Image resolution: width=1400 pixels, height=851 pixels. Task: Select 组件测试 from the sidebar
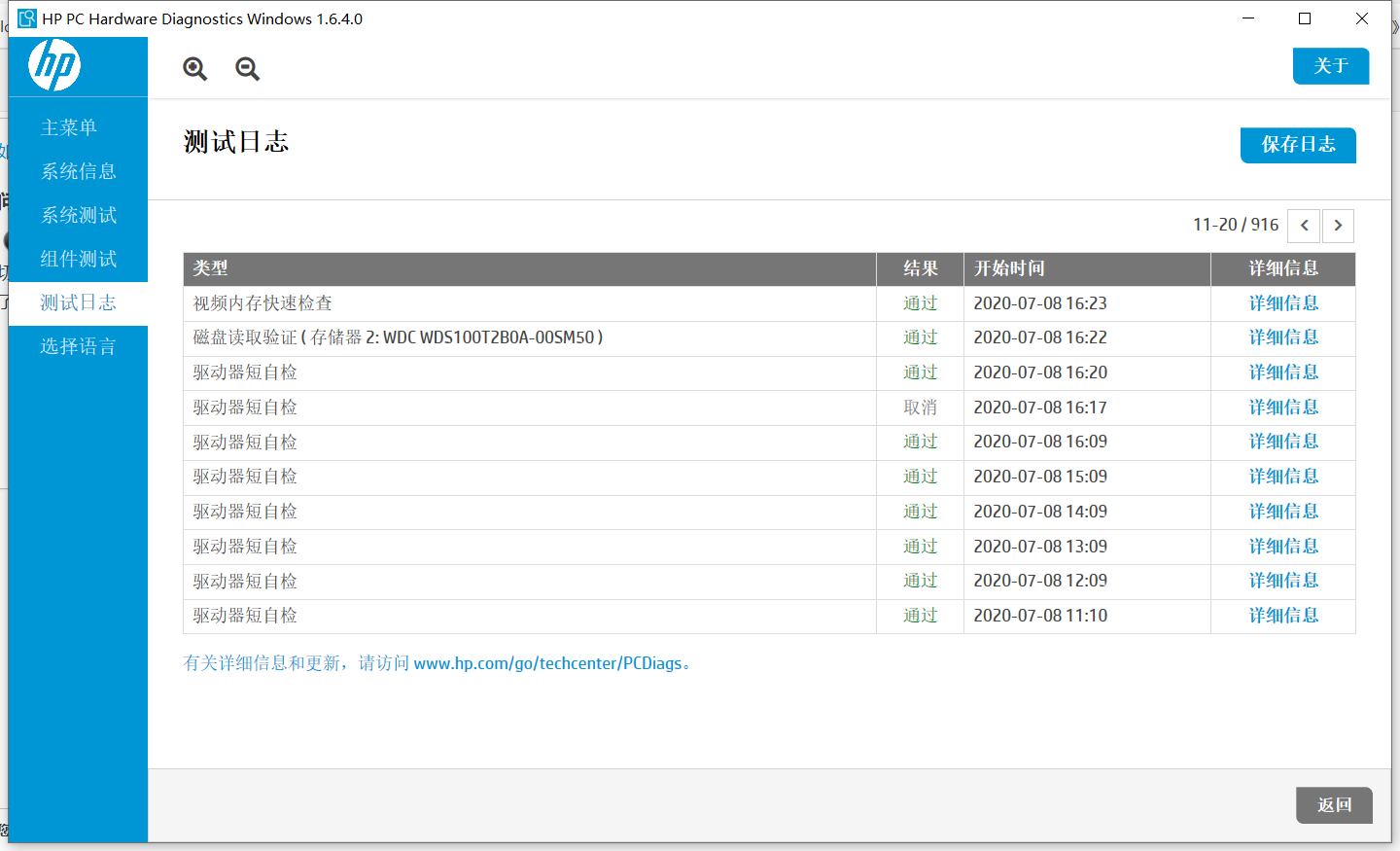(78, 259)
